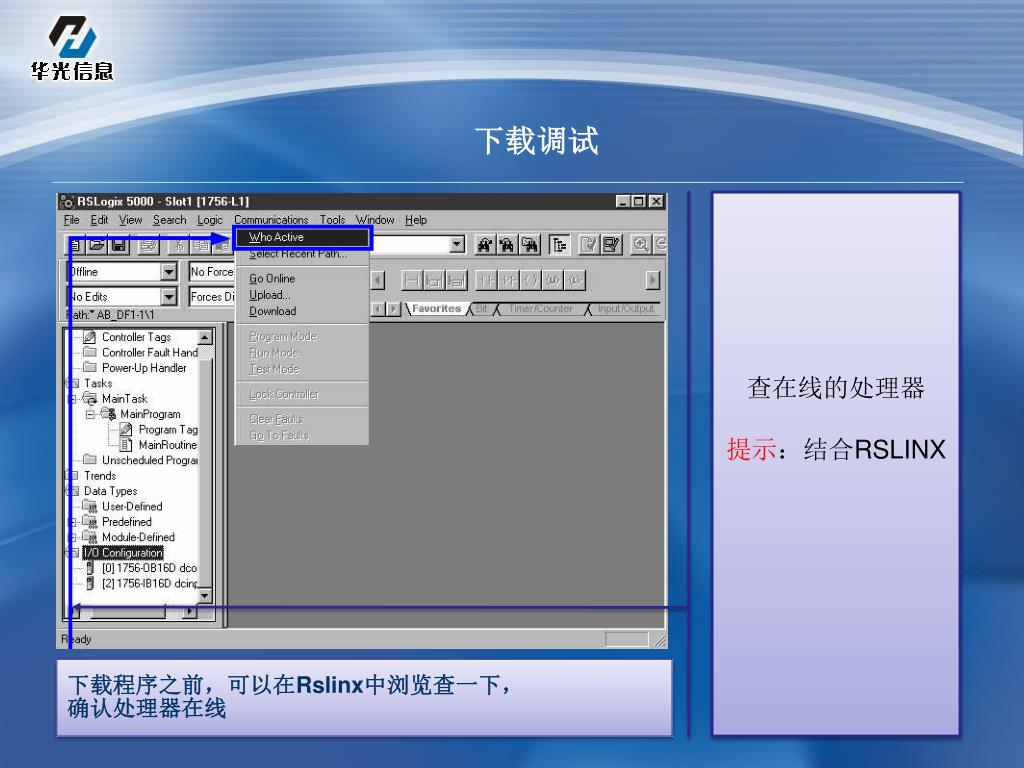Collapse the Data Types folder node
Viewport: 1024px width, 768px height.
72,491
